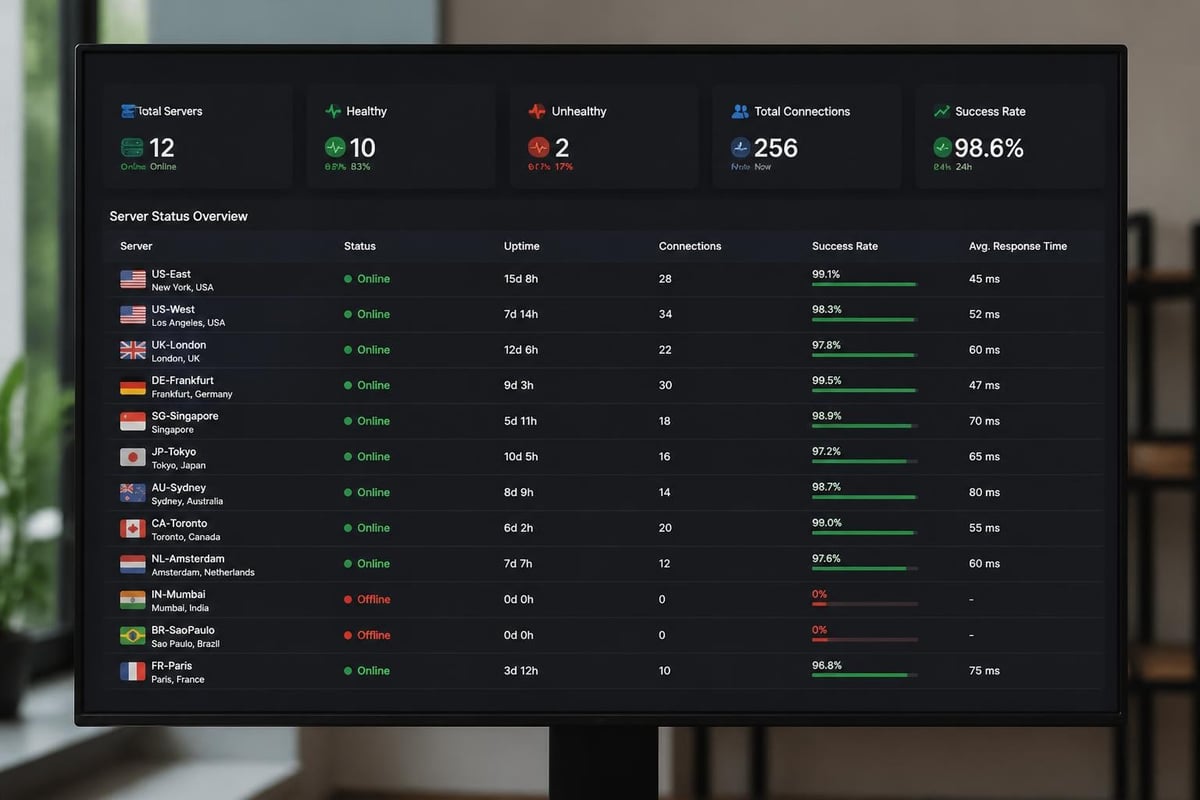Click the Netherlands flag for NL-Amsterdam

click(x=133, y=564)
